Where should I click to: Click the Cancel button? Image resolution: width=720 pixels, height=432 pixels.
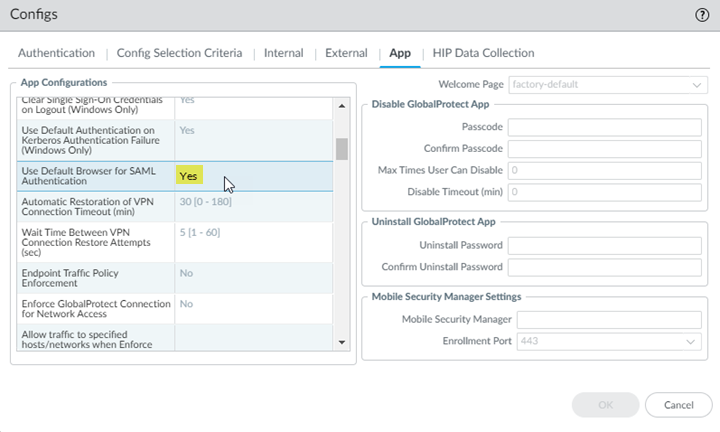pyautogui.click(x=678, y=404)
